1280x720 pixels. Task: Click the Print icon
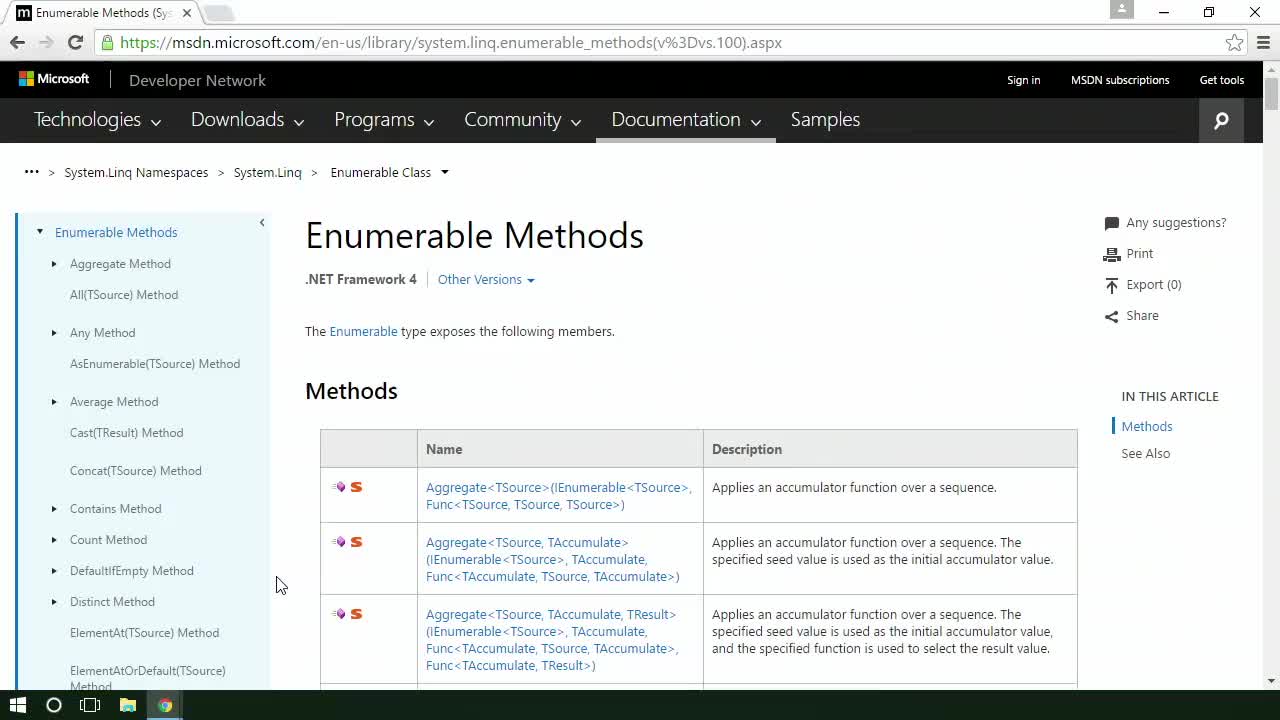pos(1112,253)
